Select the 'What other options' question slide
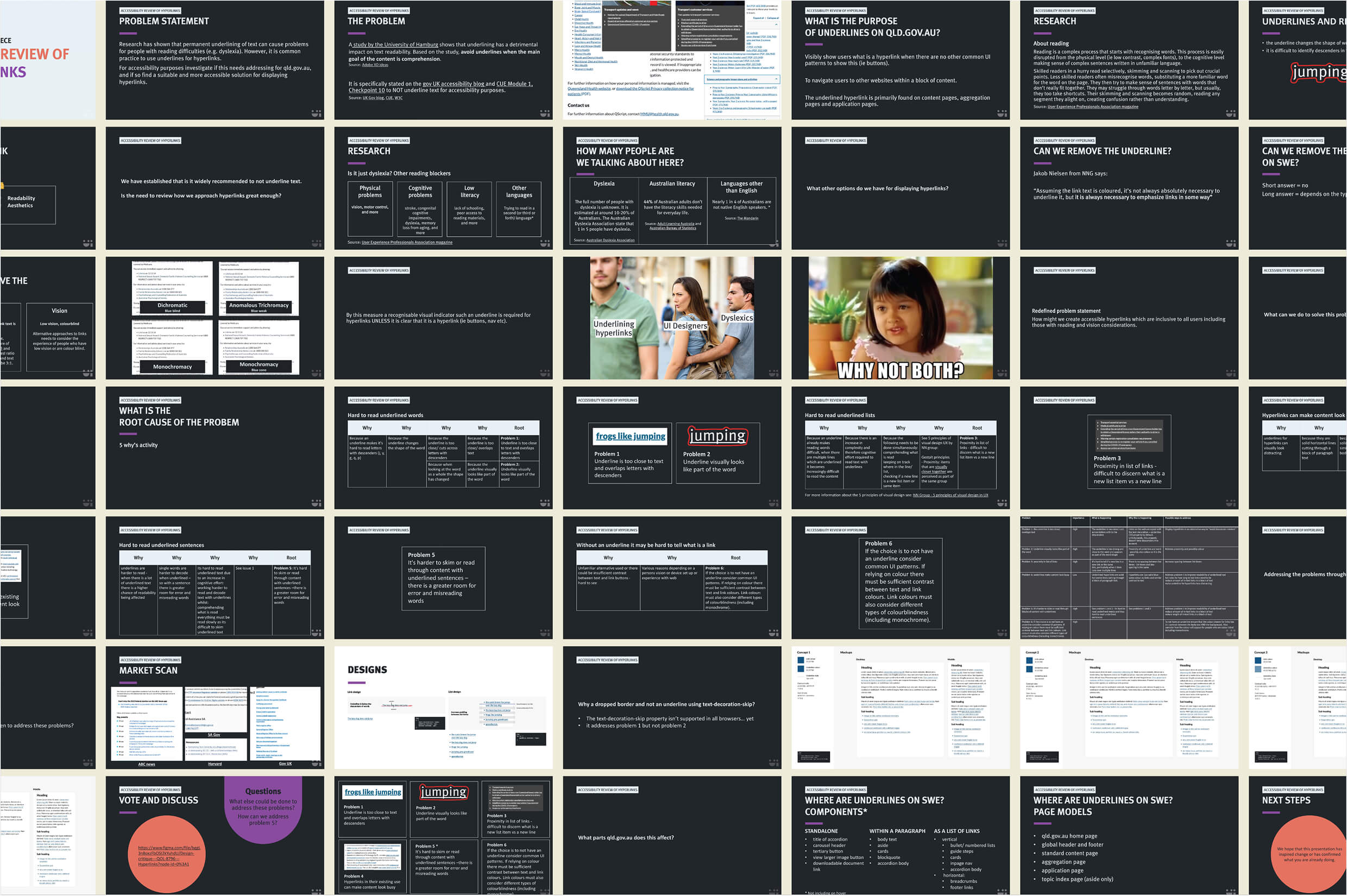This screenshot has height=896, width=1347. point(901,188)
